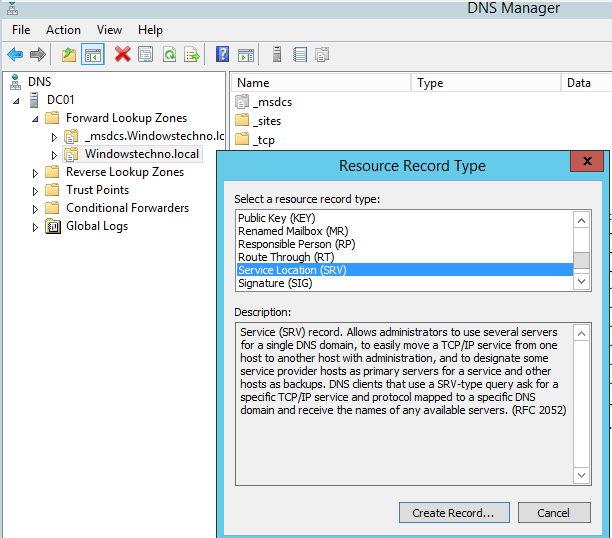Click the green Refresh icon
This screenshot has height=538, width=612.
(x=169, y=54)
